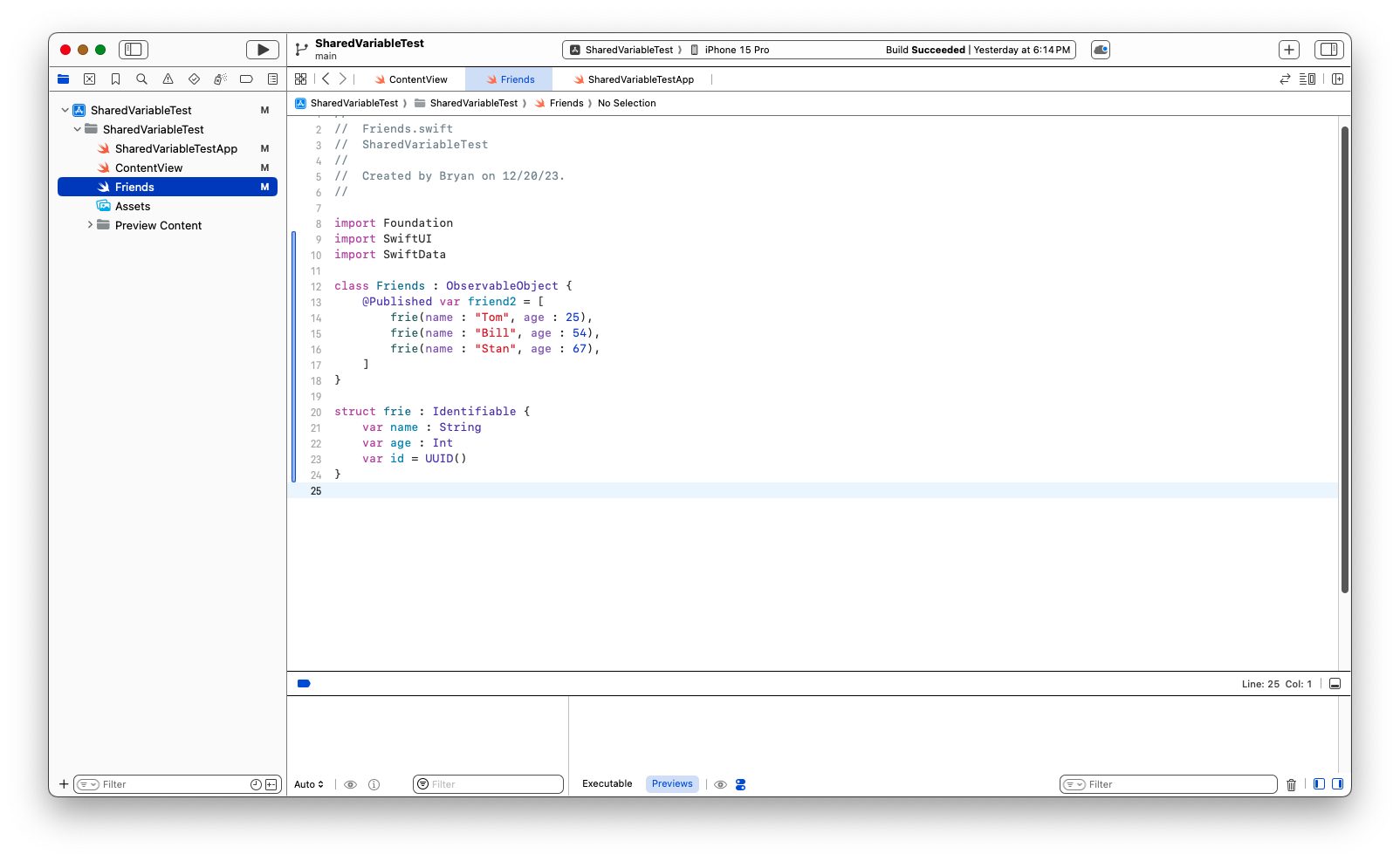Viewport: 1400px width, 861px height.
Task: Click the Cloud status icon in toolbar
Action: 1101,50
